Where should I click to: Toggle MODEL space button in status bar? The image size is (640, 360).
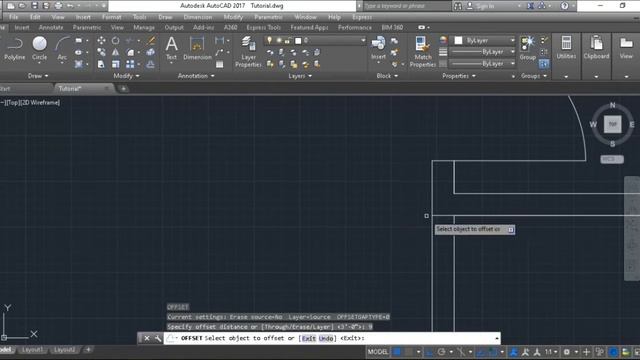pyautogui.click(x=378, y=351)
